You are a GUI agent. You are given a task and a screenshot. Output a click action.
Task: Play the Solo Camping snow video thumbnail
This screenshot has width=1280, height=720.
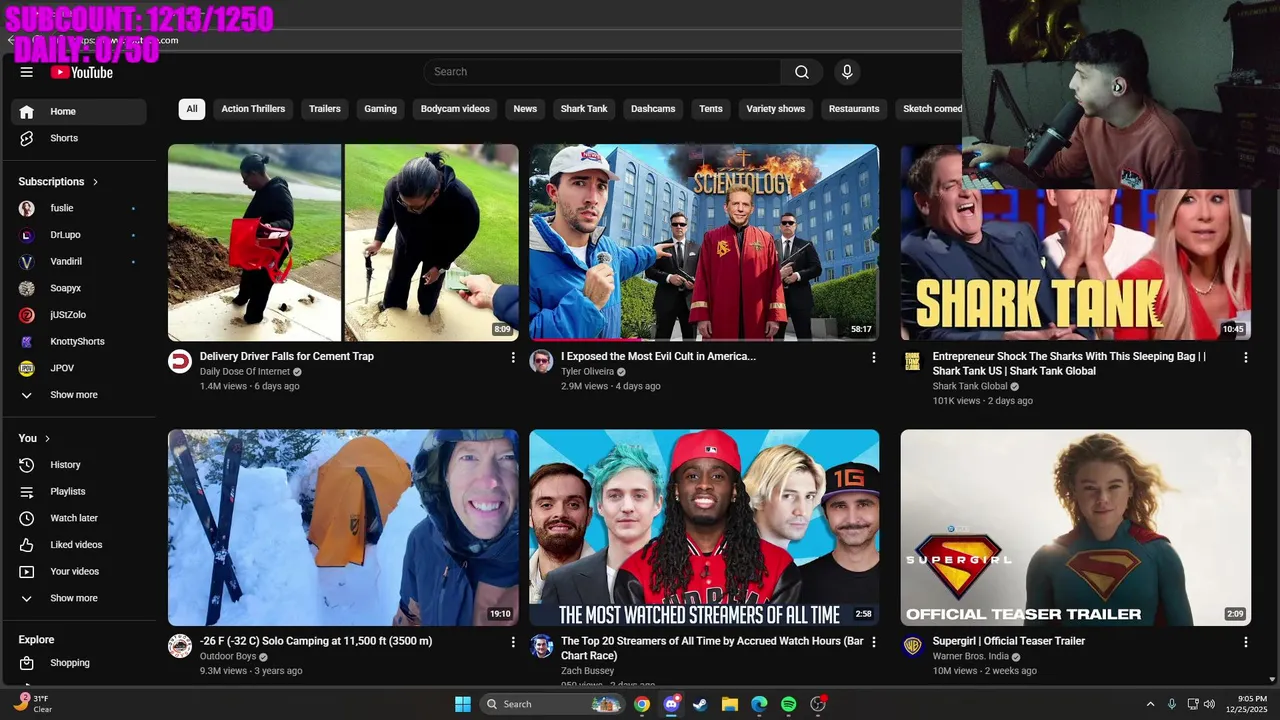(343, 528)
